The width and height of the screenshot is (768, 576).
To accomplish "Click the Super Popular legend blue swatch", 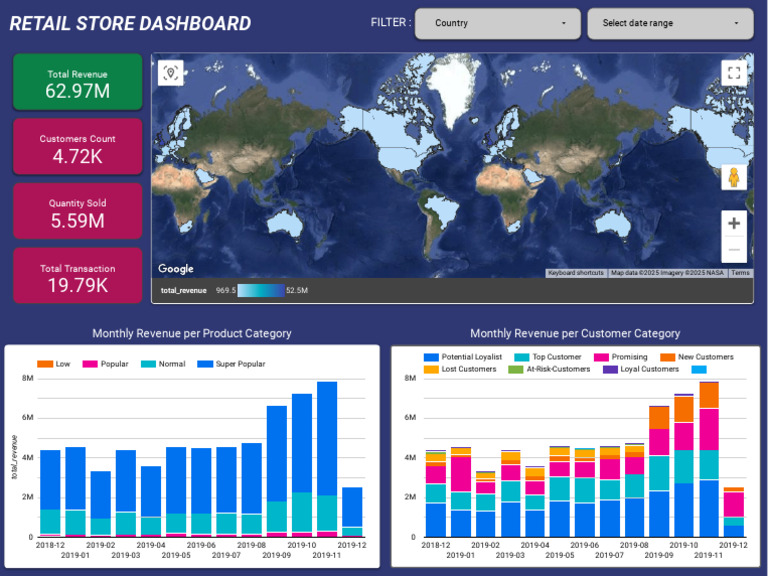I will coord(205,364).
